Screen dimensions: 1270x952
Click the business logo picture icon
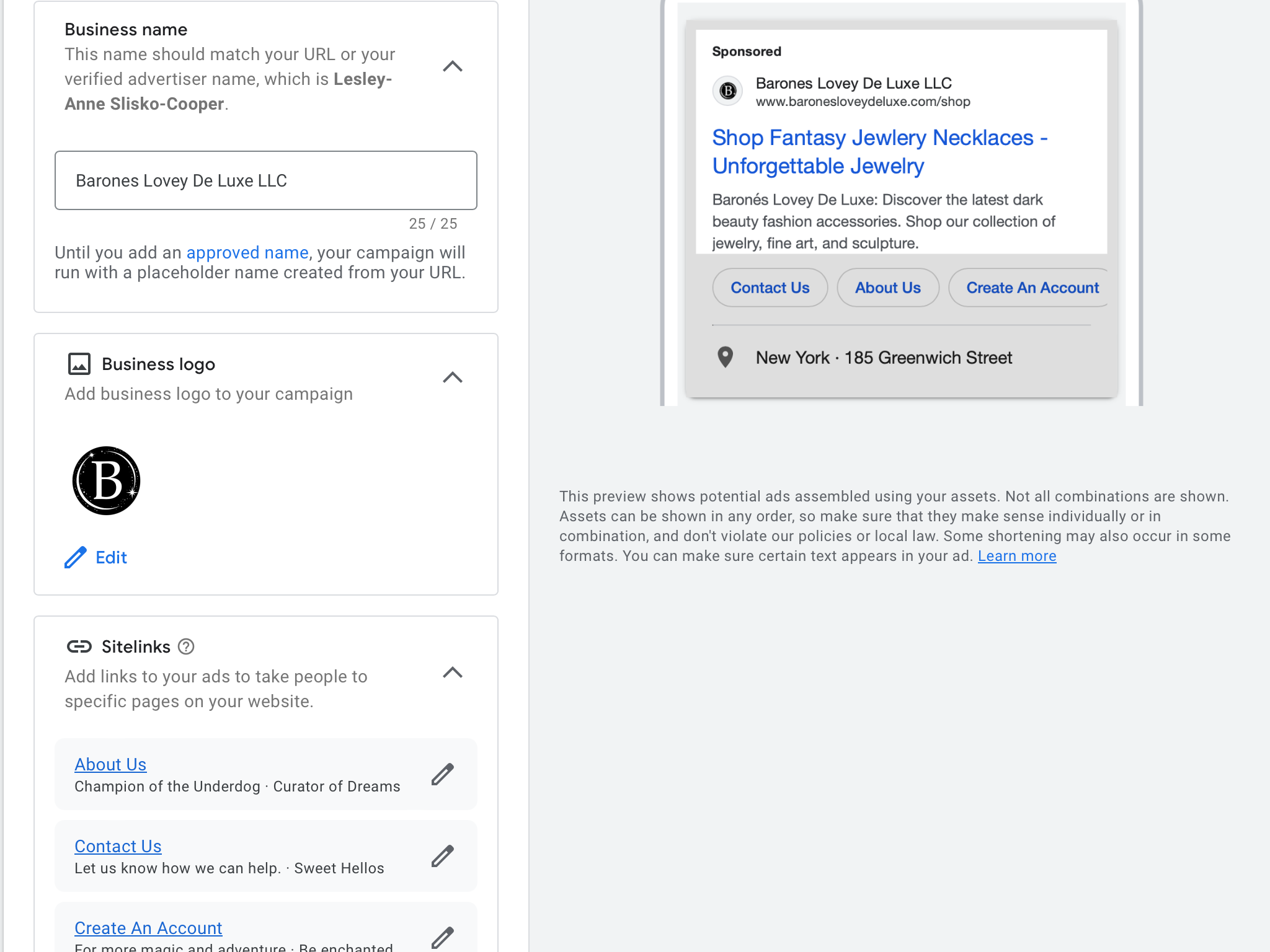pyautogui.click(x=79, y=364)
